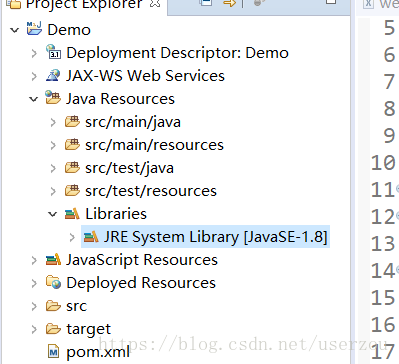Select the Java Resources label
This screenshot has height=364, width=399.
tap(120, 99)
